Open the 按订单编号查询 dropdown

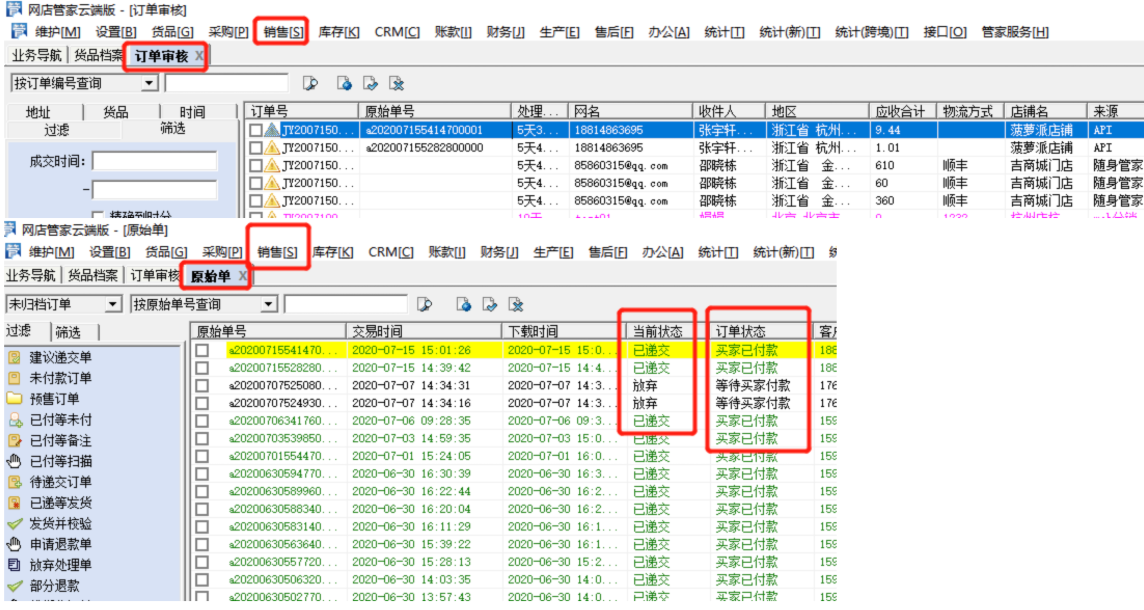point(150,83)
